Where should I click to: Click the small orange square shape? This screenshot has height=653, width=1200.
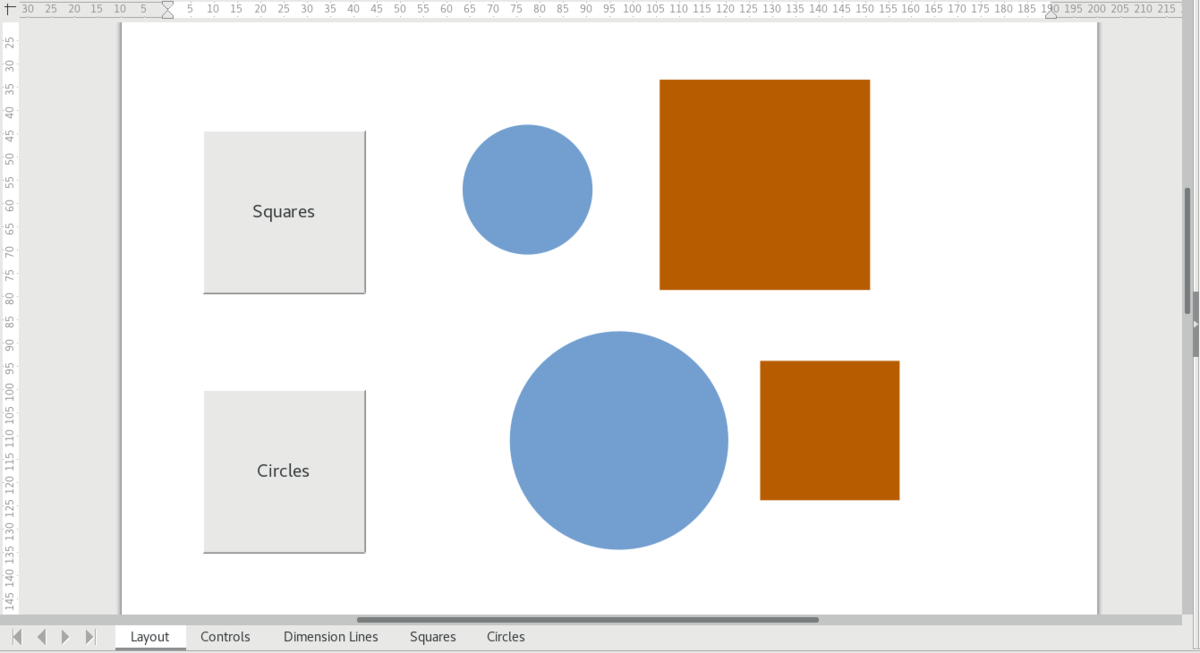pyautogui.click(x=830, y=430)
